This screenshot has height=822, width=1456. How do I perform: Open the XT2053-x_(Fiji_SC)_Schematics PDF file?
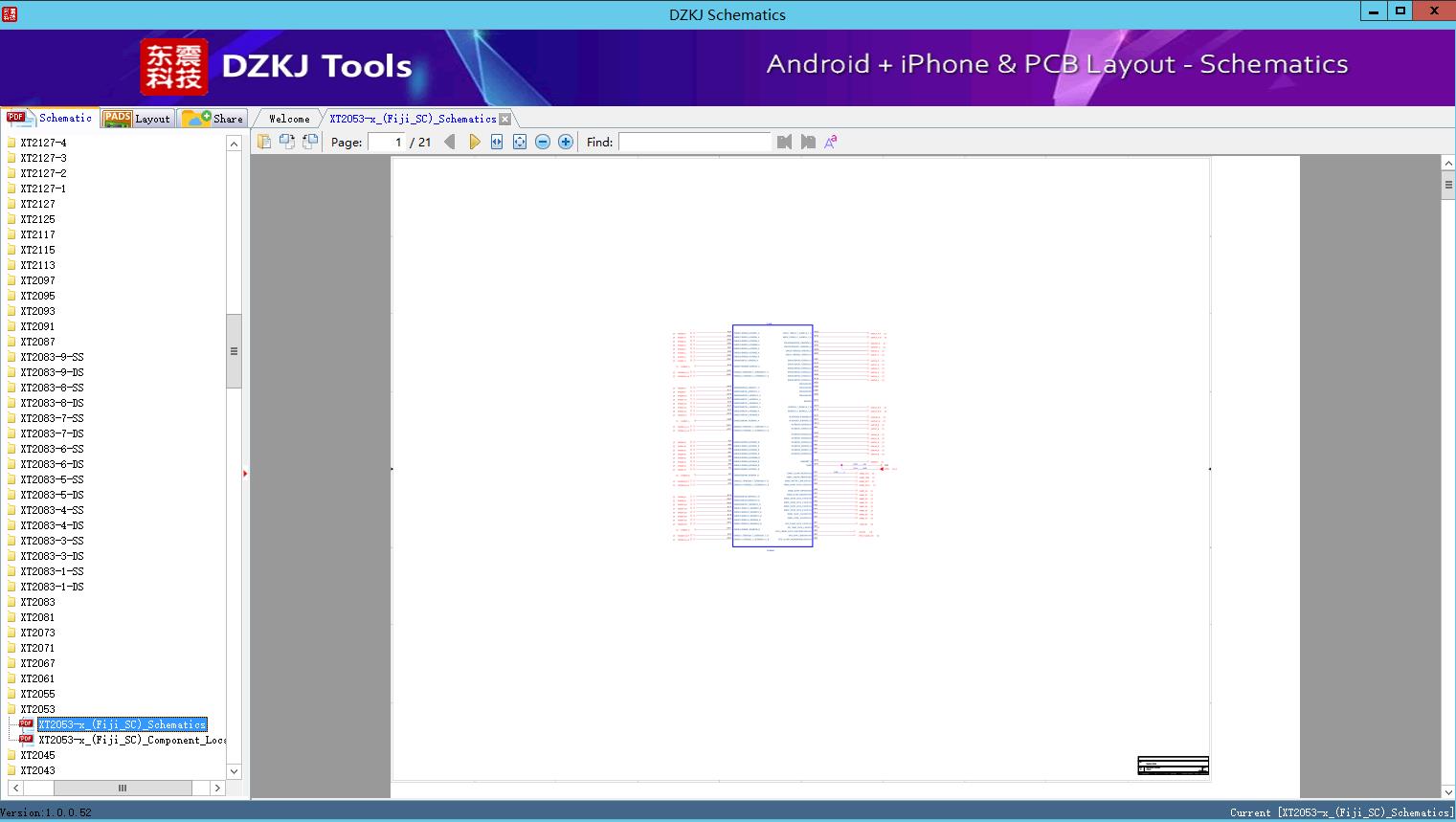123,724
